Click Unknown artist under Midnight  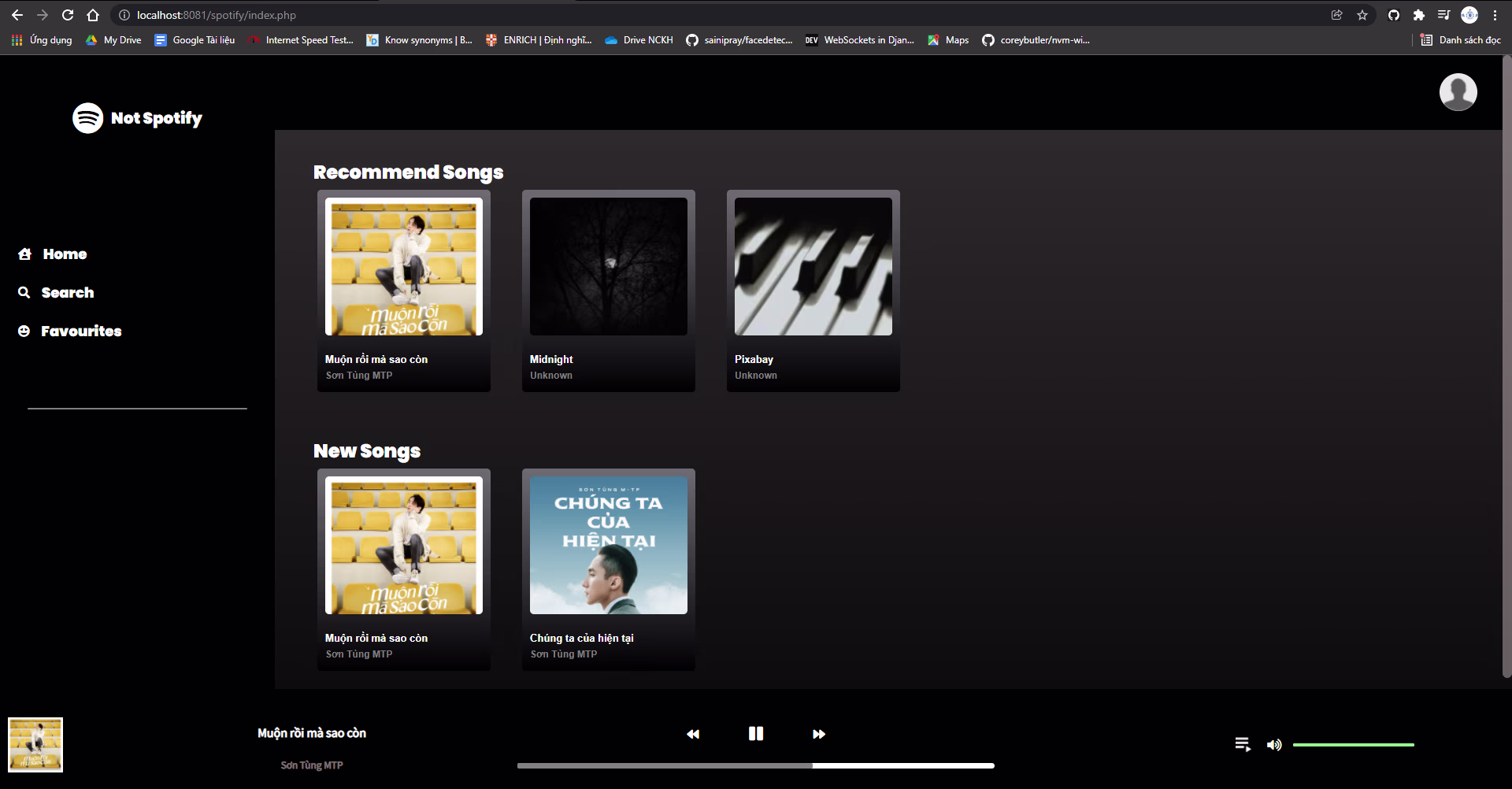(x=551, y=376)
